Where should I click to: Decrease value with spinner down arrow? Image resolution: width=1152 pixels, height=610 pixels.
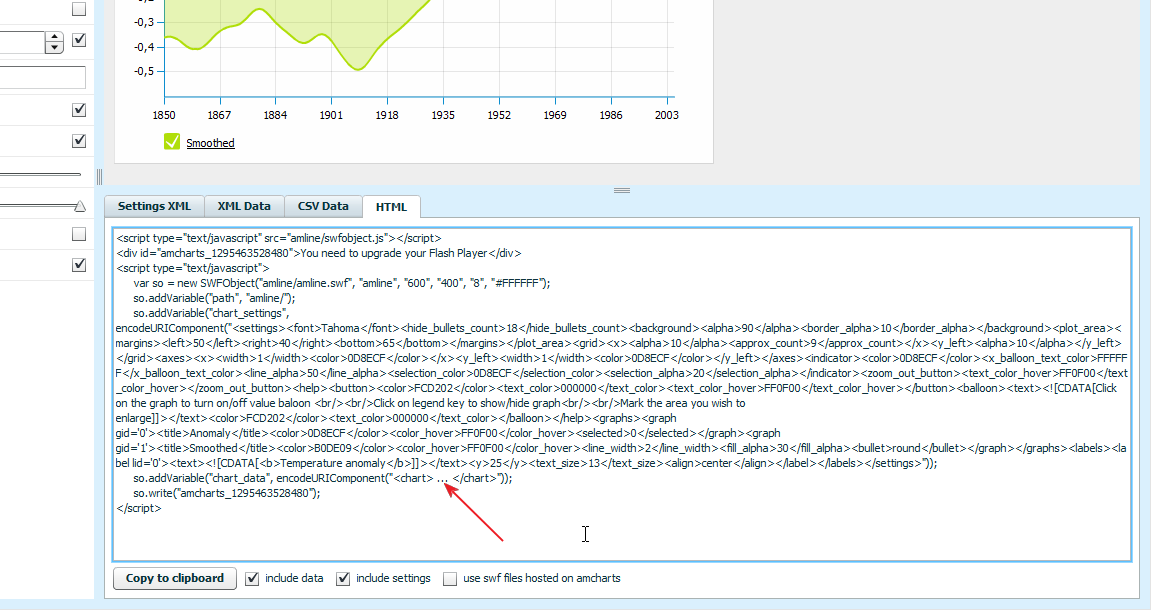pos(54,48)
